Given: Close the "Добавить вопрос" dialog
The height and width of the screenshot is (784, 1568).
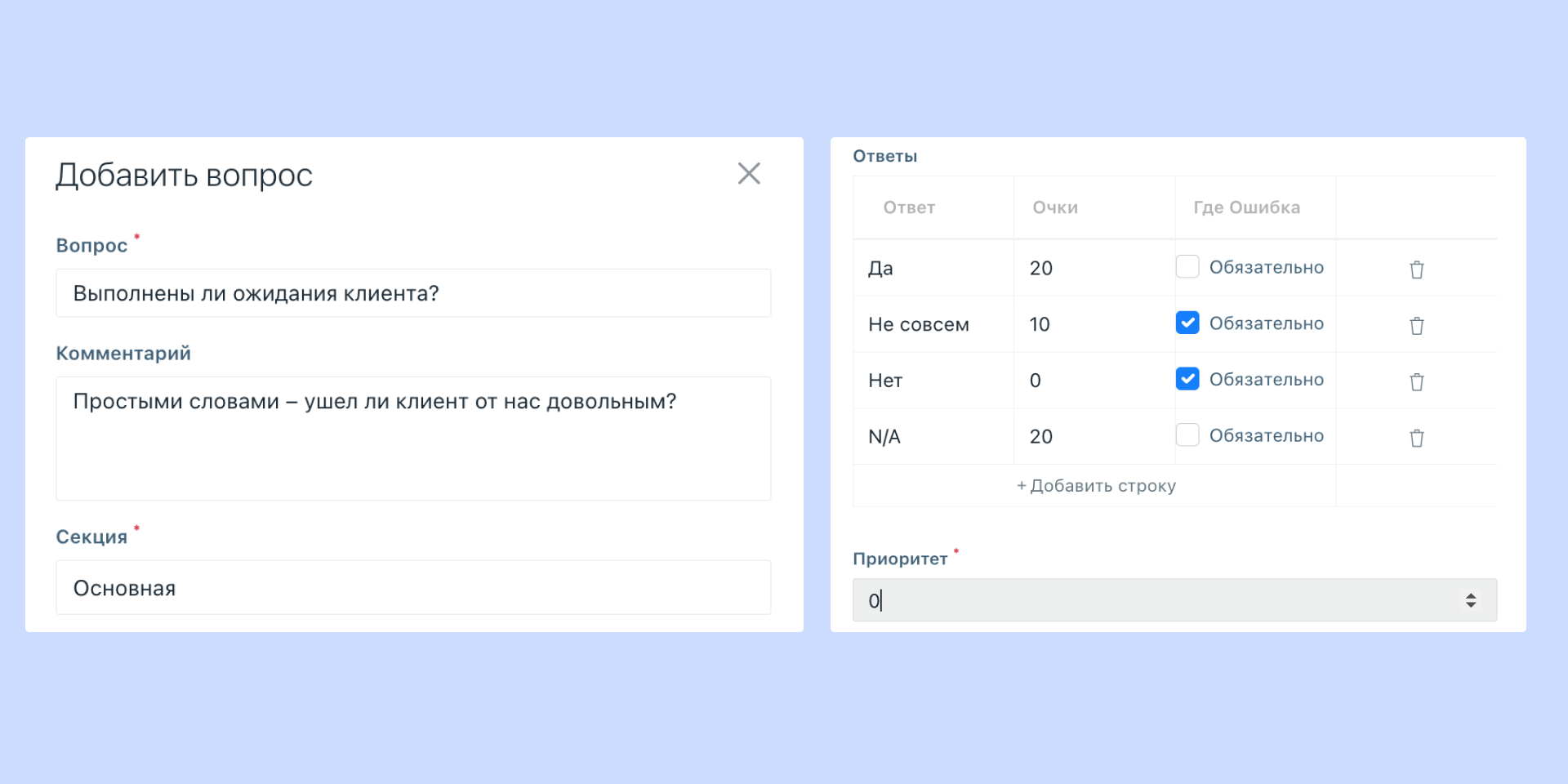Looking at the screenshot, I should 749,173.
